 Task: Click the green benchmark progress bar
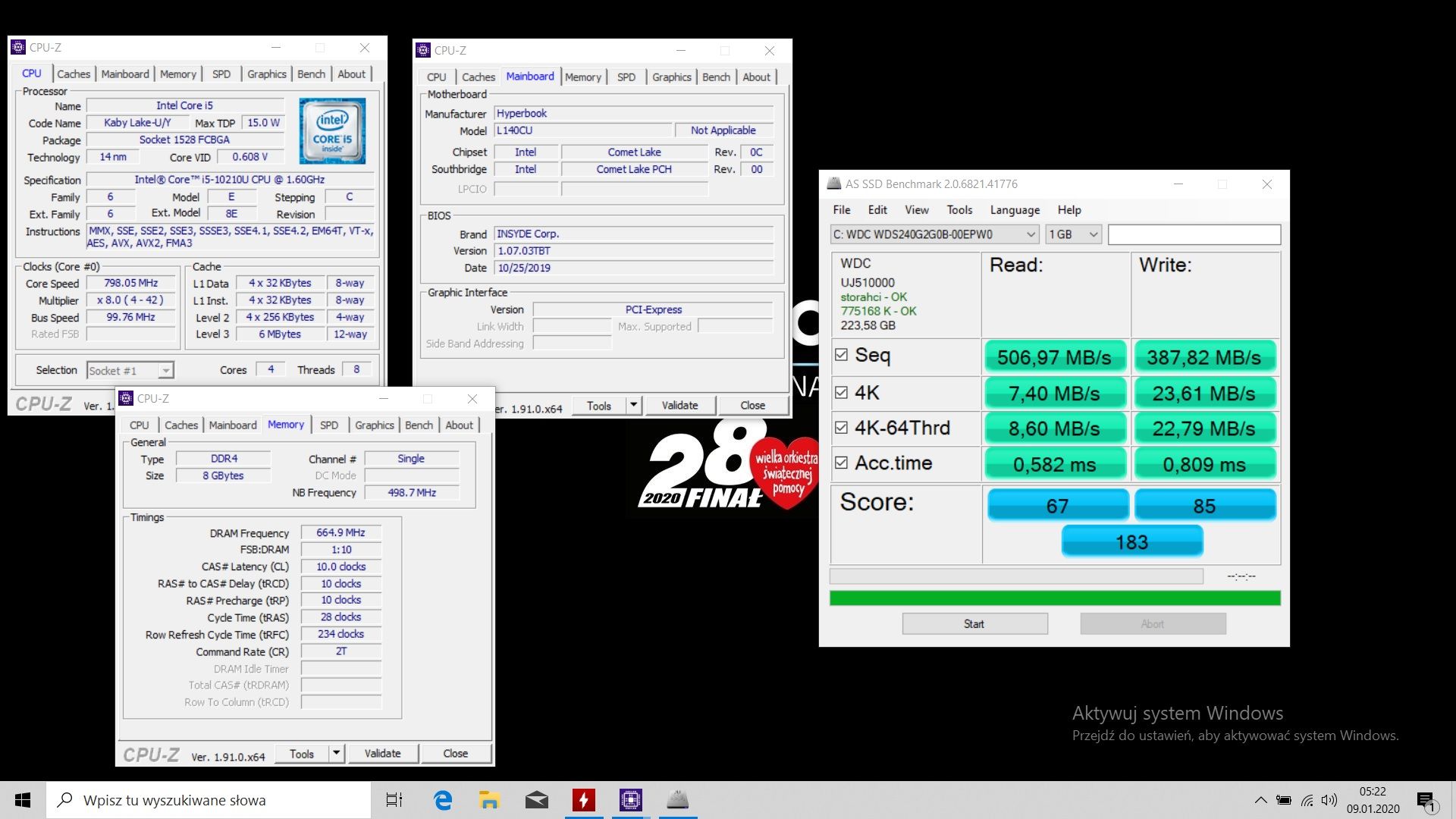pos(1054,598)
